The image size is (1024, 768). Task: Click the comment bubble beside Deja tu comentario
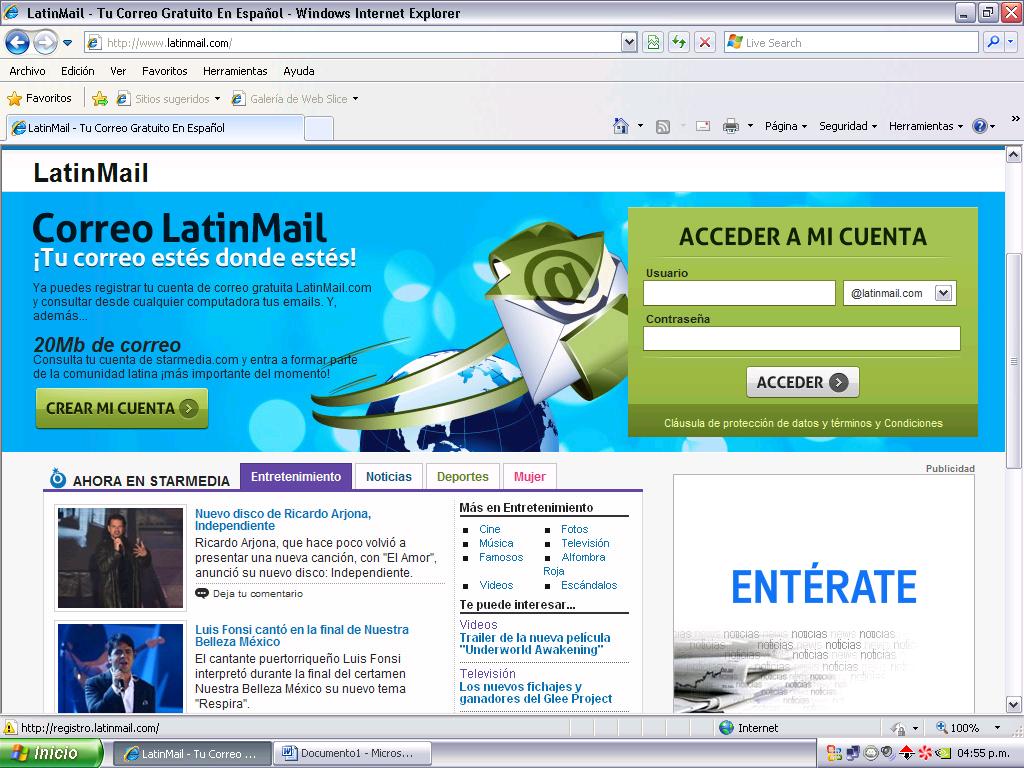tap(203, 594)
